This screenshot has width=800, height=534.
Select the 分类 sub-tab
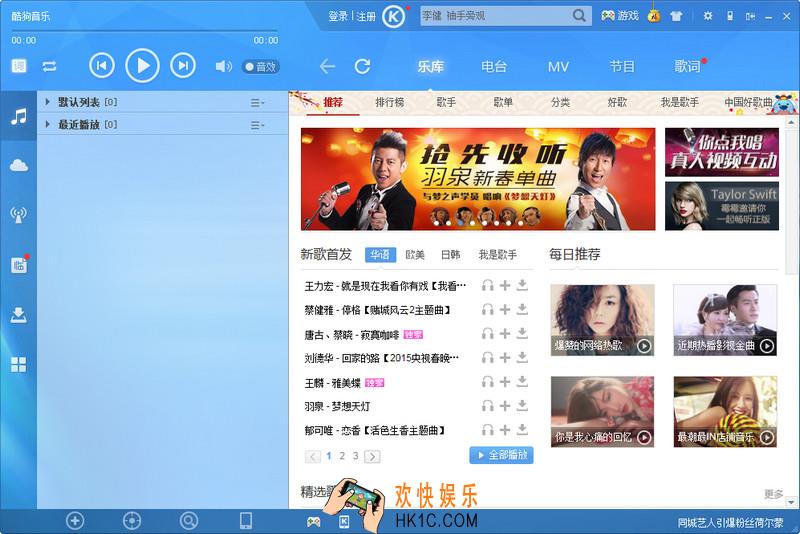click(560, 103)
